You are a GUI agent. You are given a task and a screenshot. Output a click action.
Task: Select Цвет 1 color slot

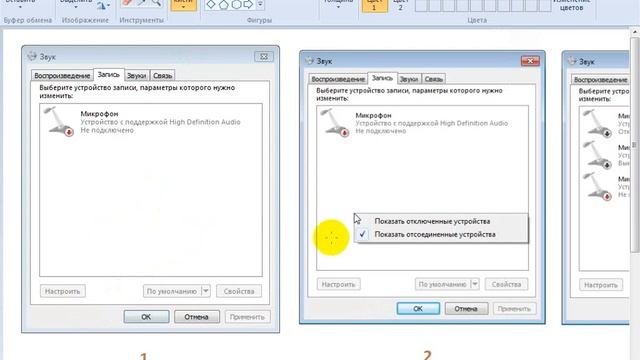tap(374, 5)
